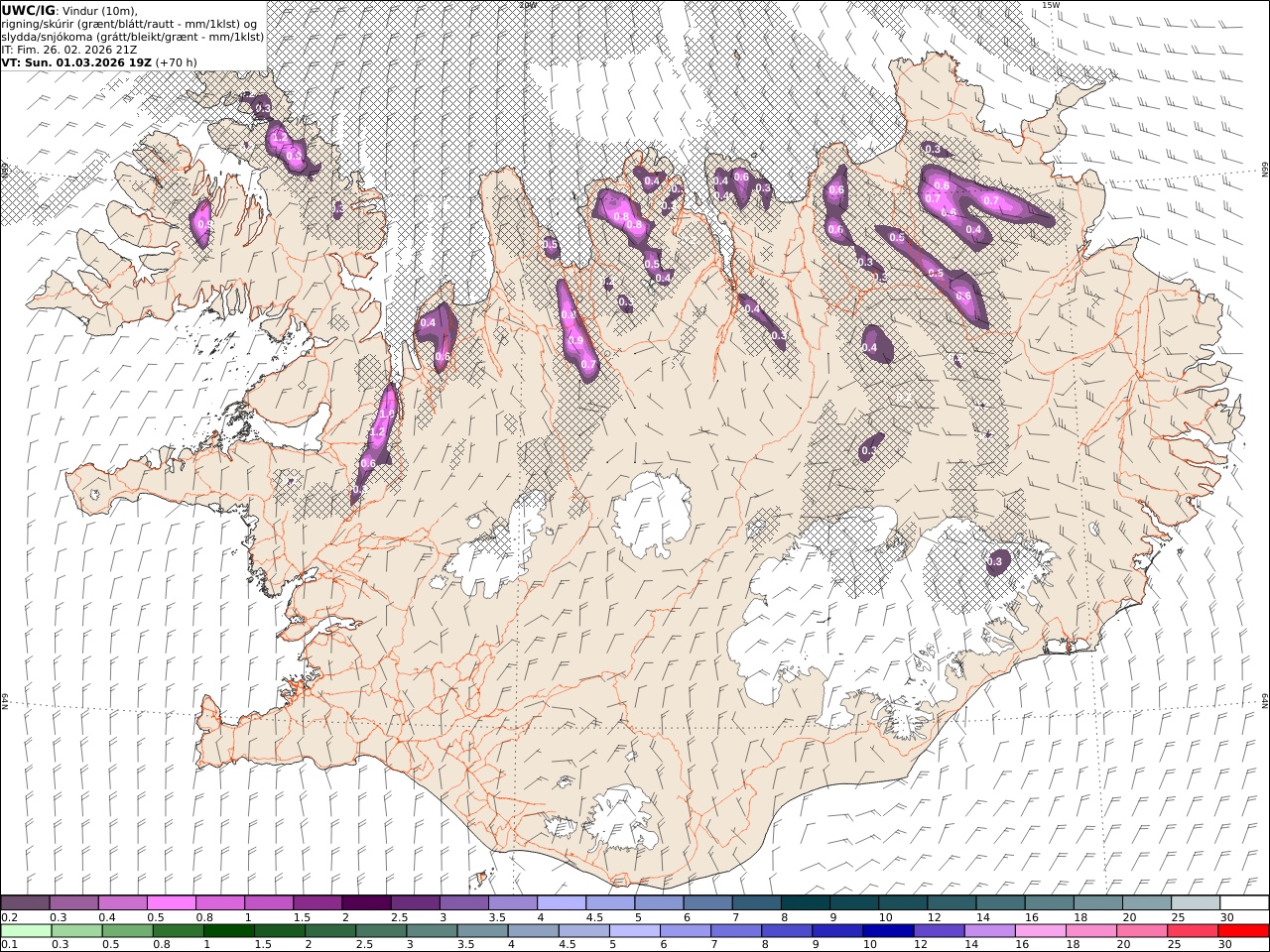
Task: Click the red 30 swatch on the rain scale
Action: pos(1242,931)
